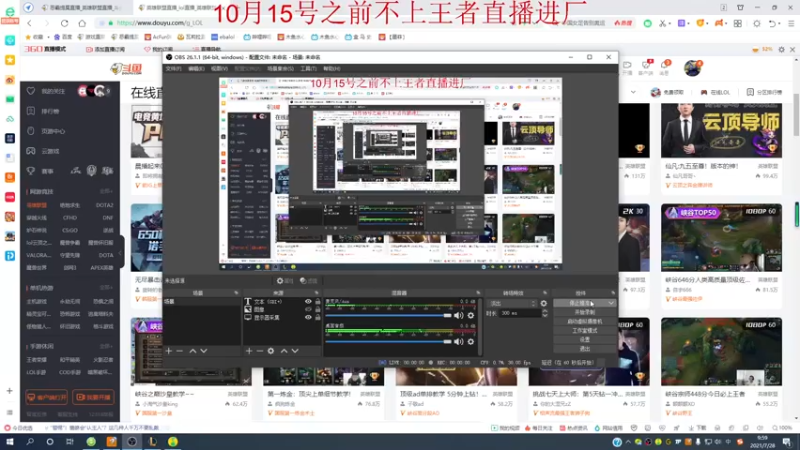
Task: Open the TOP50 stream thumbnail on Douyu
Action: [721, 238]
